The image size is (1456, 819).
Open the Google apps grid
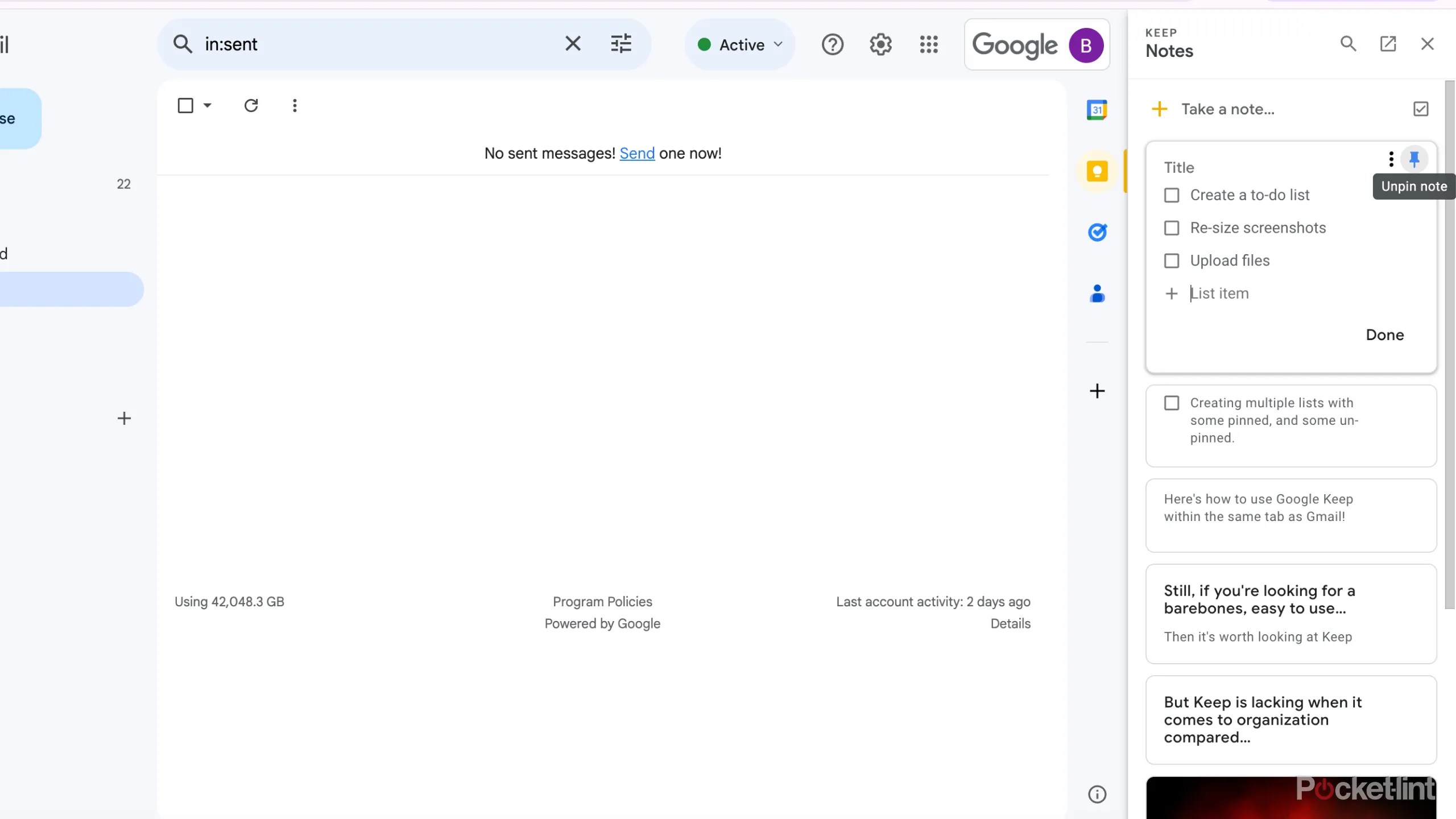(928, 44)
